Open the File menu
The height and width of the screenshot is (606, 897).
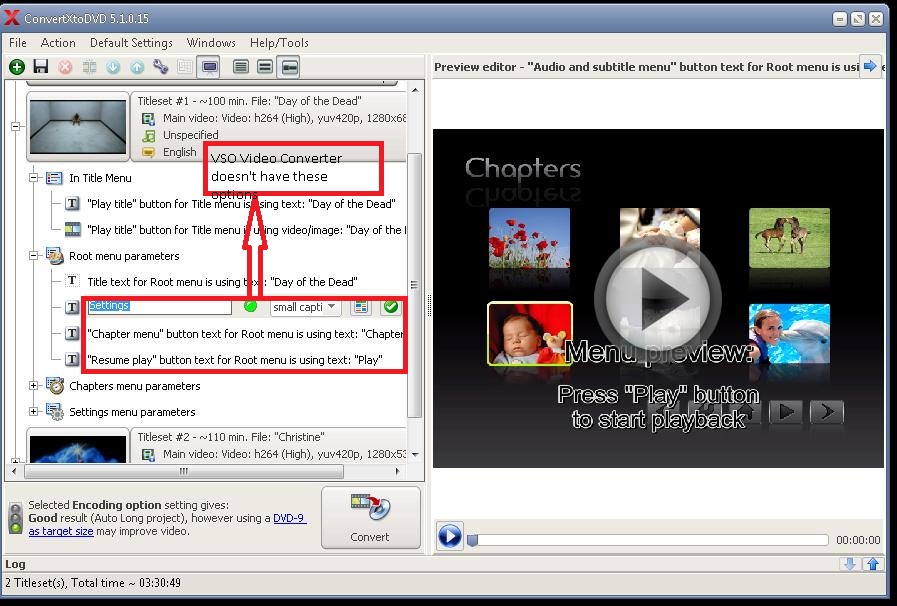click(18, 43)
